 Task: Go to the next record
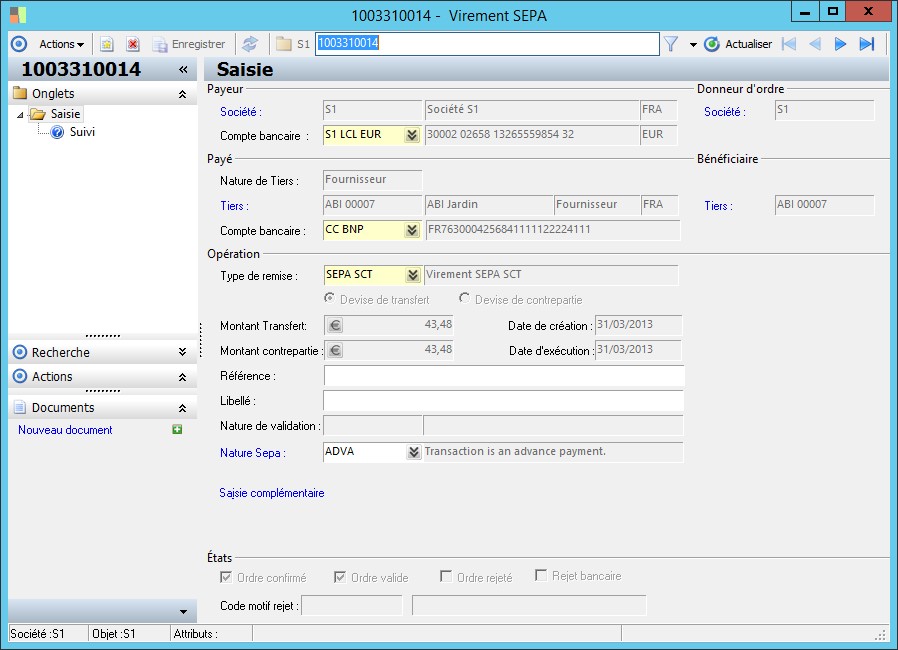click(840, 44)
